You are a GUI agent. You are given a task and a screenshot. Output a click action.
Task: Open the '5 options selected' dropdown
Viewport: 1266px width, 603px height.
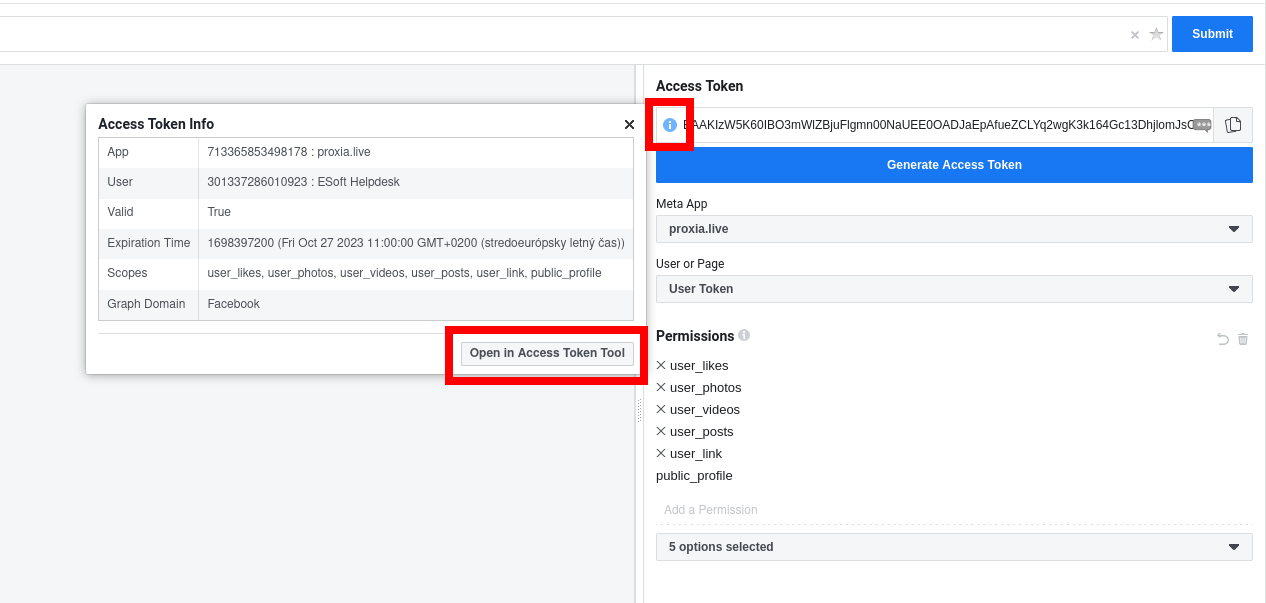click(x=953, y=547)
